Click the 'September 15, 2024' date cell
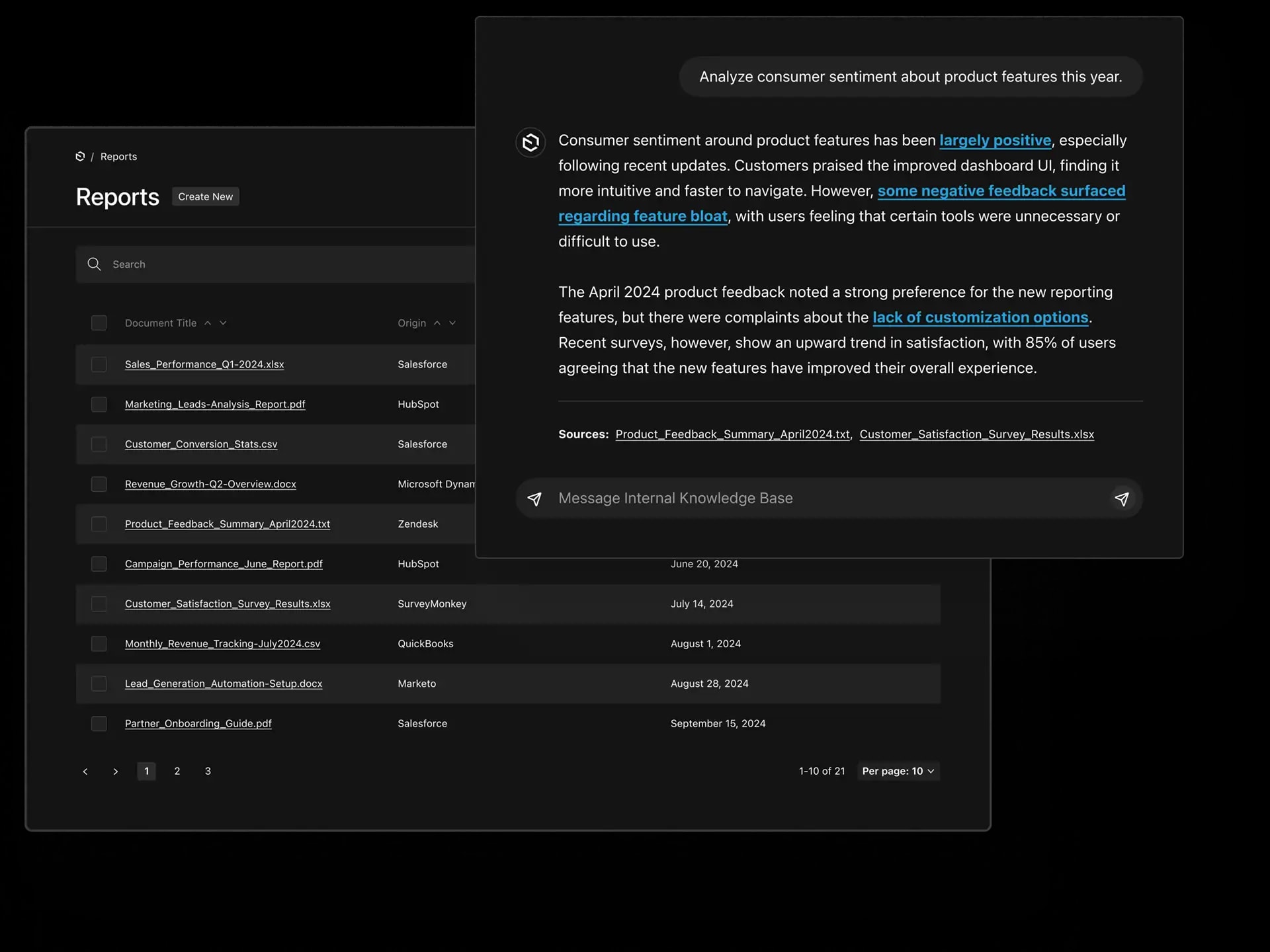This screenshot has height=952, width=1270. point(718,724)
